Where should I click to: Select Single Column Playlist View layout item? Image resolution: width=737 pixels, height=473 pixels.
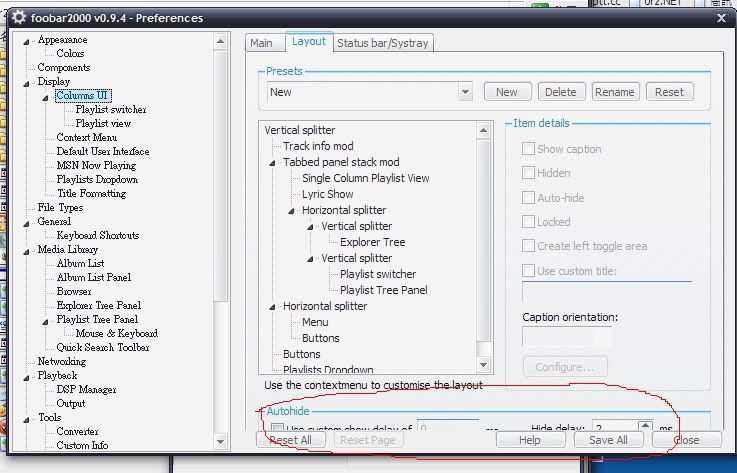coord(366,178)
